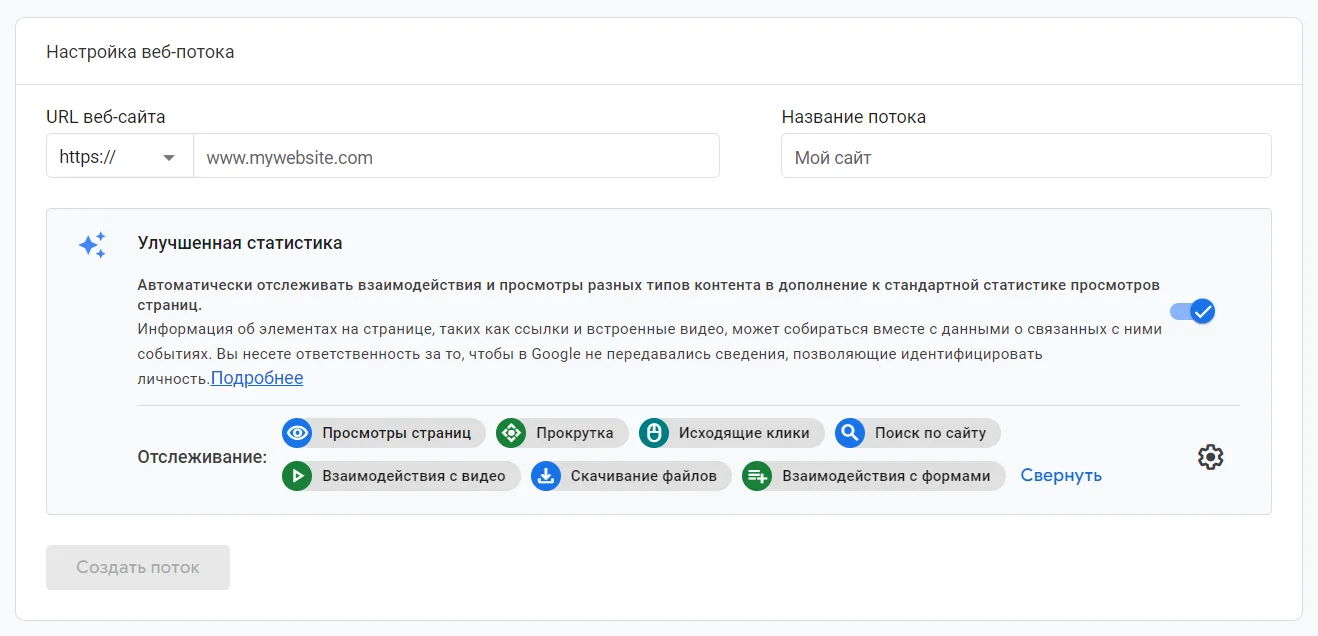Click the sparkle icon beside Улучшенная статистика
The image size is (1318, 636).
pyautogui.click(x=92, y=245)
